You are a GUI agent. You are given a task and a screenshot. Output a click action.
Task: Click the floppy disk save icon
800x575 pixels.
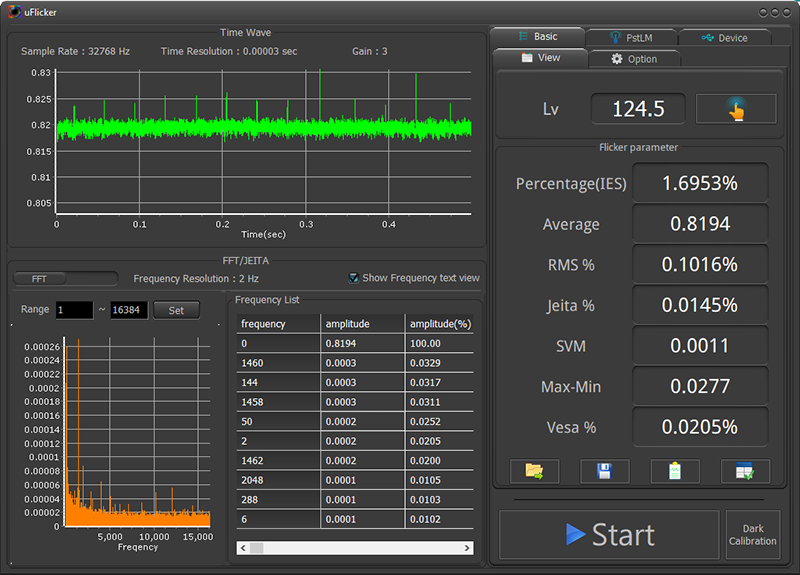604,471
